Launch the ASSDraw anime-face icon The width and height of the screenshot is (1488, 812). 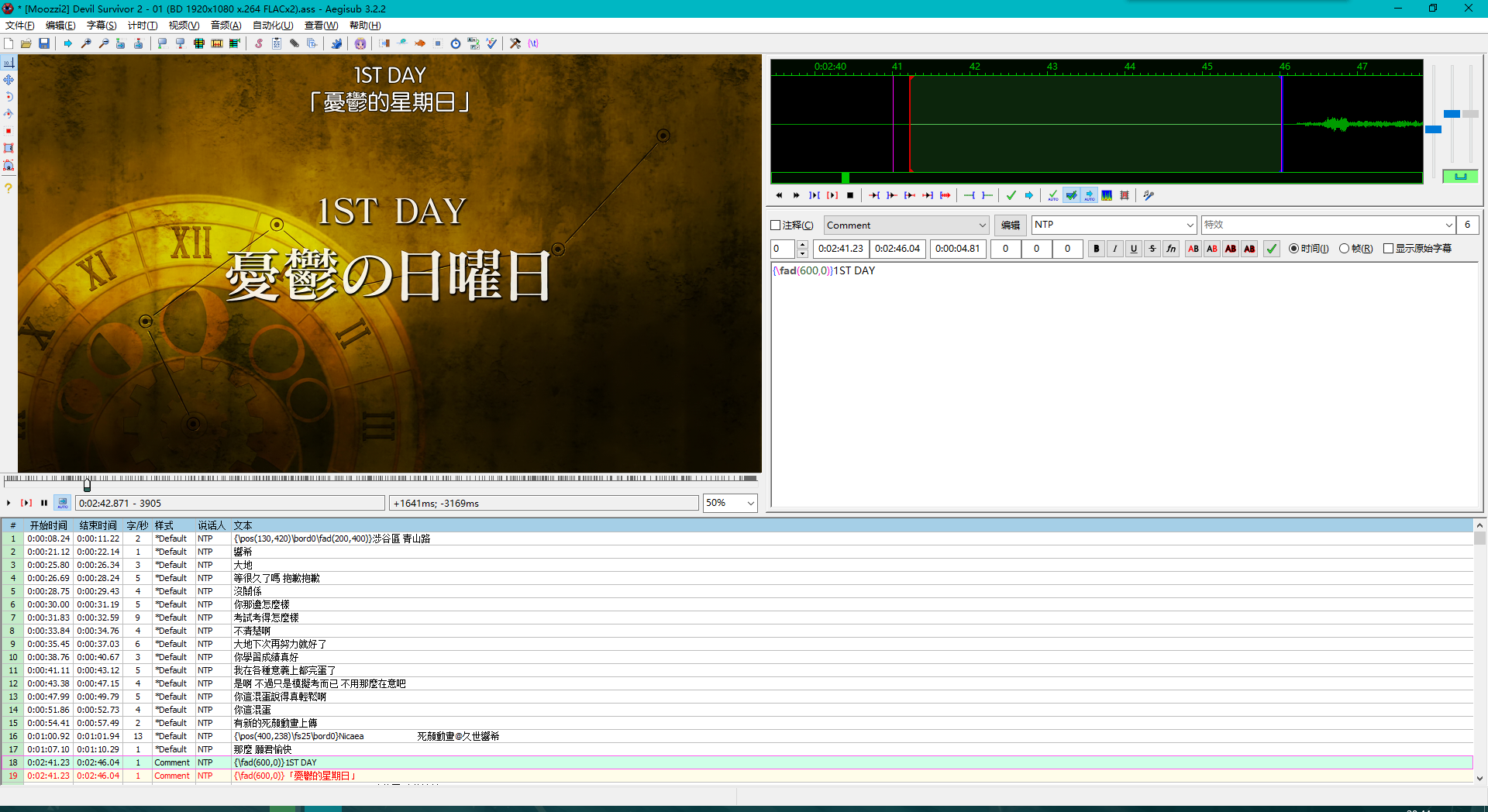pyautogui.click(x=360, y=43)
